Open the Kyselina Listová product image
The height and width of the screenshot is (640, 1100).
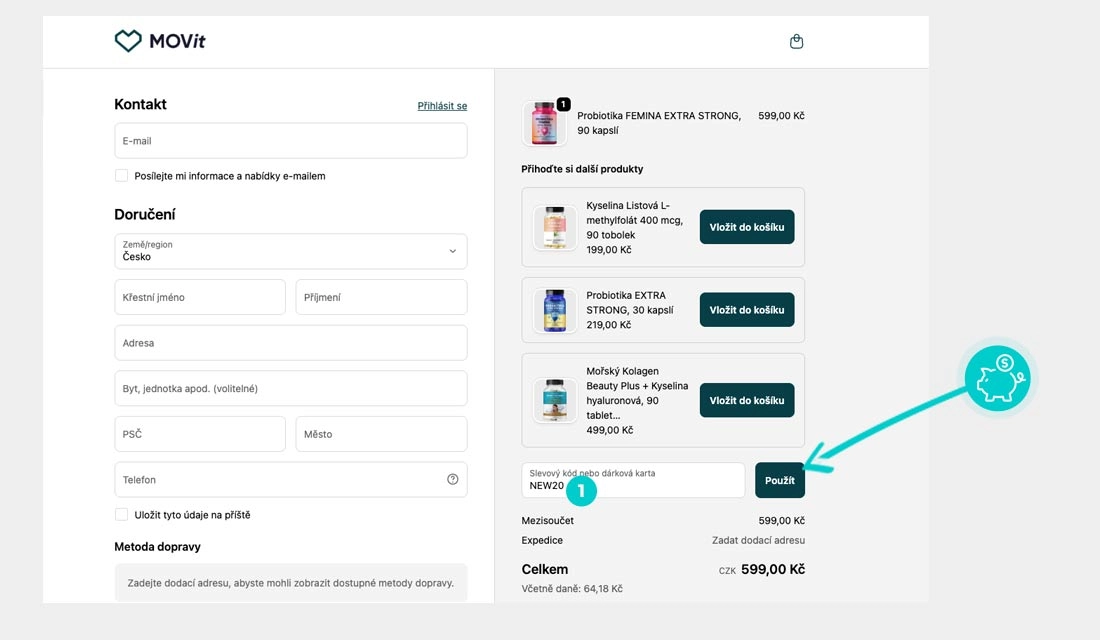[555, 227]
